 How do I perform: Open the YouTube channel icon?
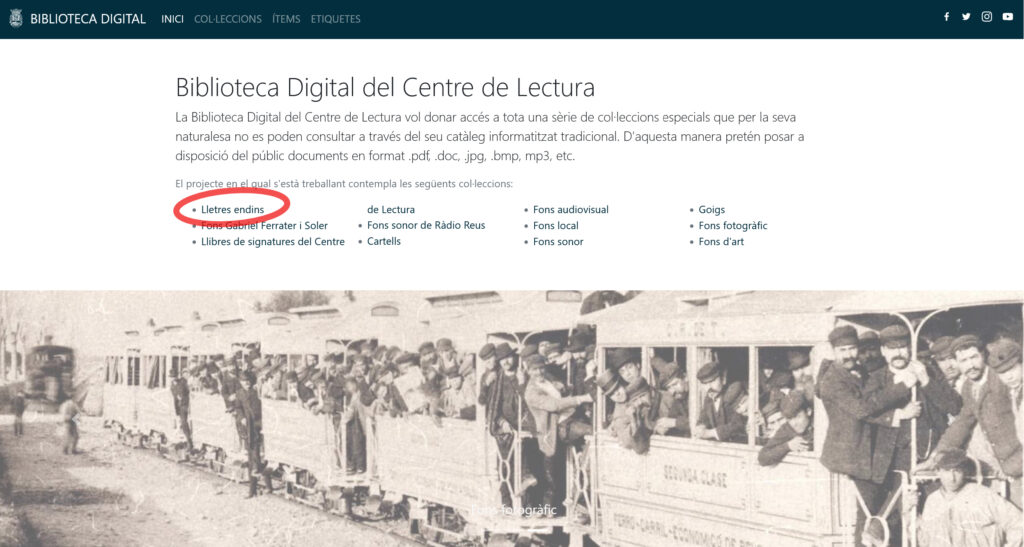(x=1007, y=17)
